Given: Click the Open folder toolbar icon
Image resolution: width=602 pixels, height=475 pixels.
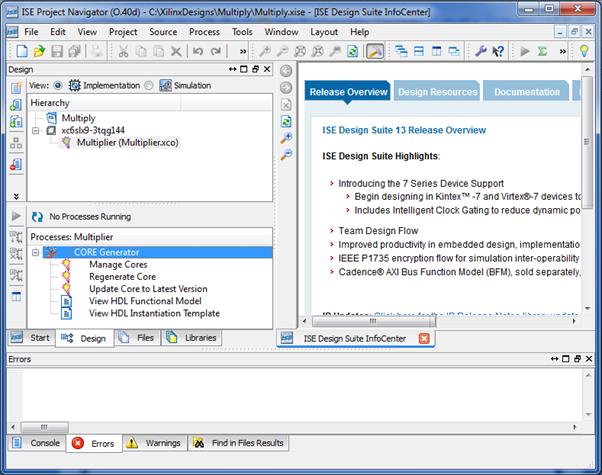Looking at the screenshot, I should click(39, 51).
